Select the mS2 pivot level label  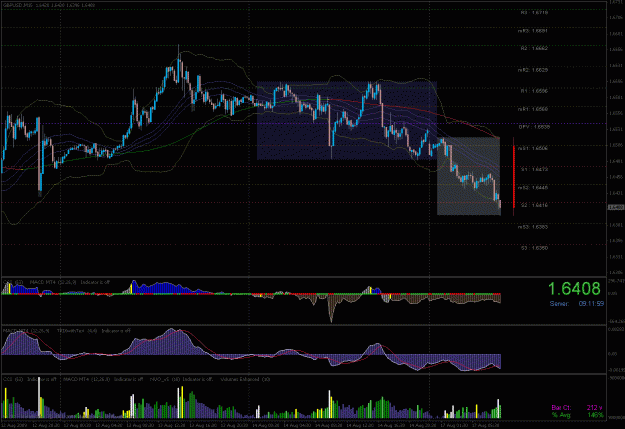point(533,187)
